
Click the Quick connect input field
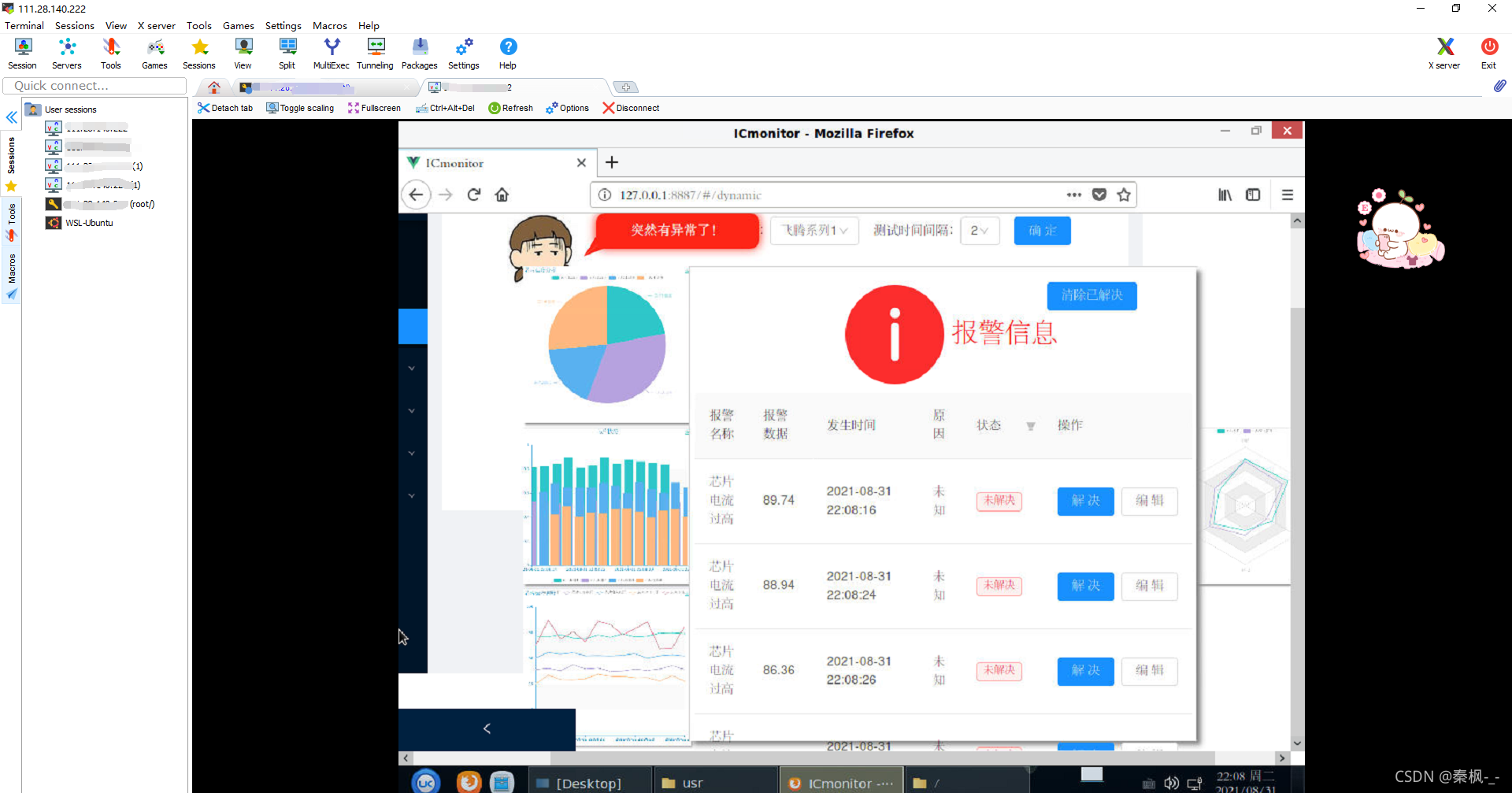coord(94,86)
